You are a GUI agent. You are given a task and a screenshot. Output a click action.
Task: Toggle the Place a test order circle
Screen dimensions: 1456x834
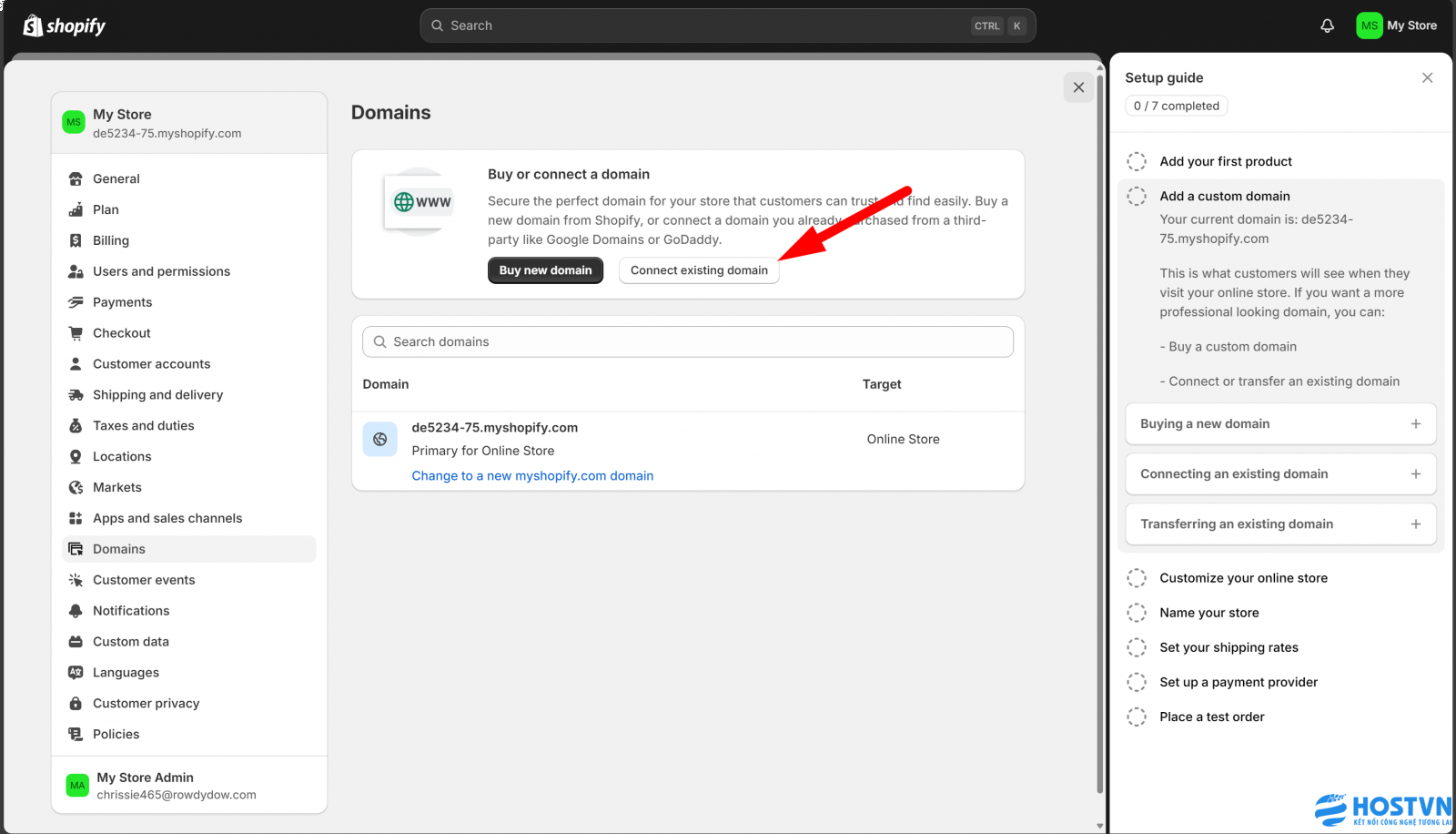(1137, 717)
